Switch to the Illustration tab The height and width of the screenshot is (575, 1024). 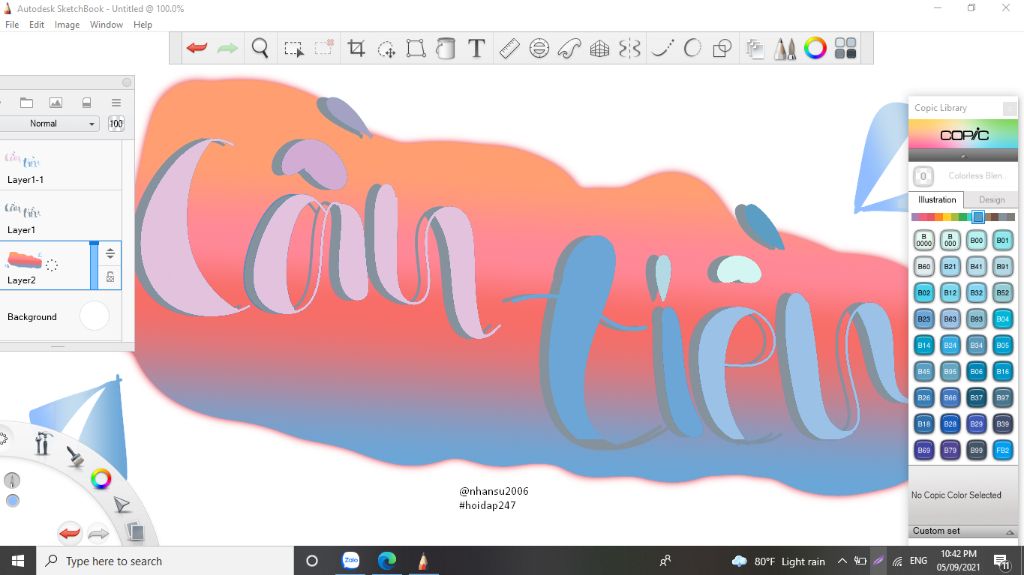(x=936, y=200)
